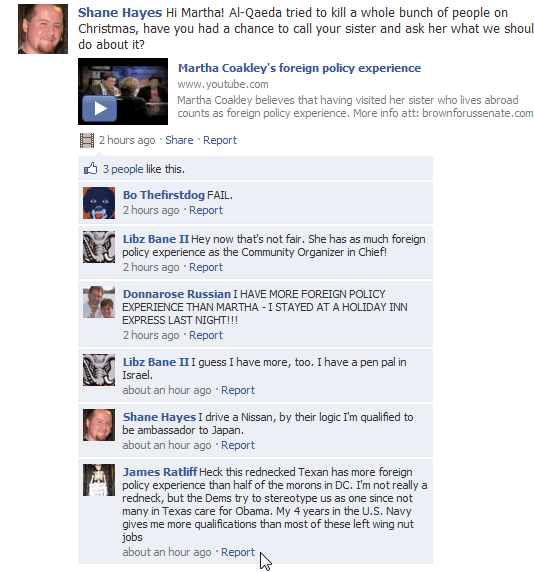This screenshot has width=534, height=572.
Task: Open the 'Martha Coakley's foreign policy experience' link
Action: click(299, 68)
